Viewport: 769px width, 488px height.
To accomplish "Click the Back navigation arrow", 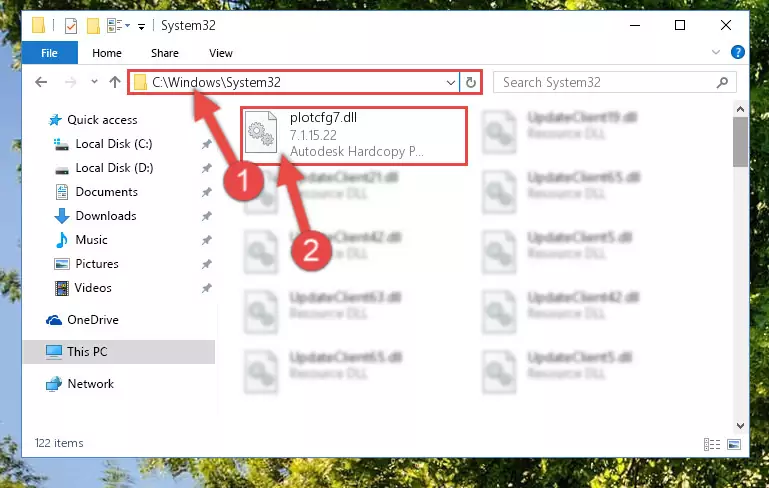I will 41,82.
